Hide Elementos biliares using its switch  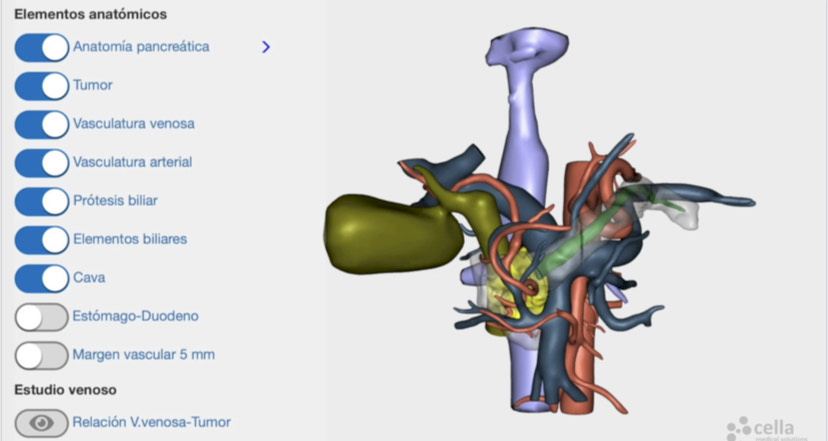[x=42, y=239]
